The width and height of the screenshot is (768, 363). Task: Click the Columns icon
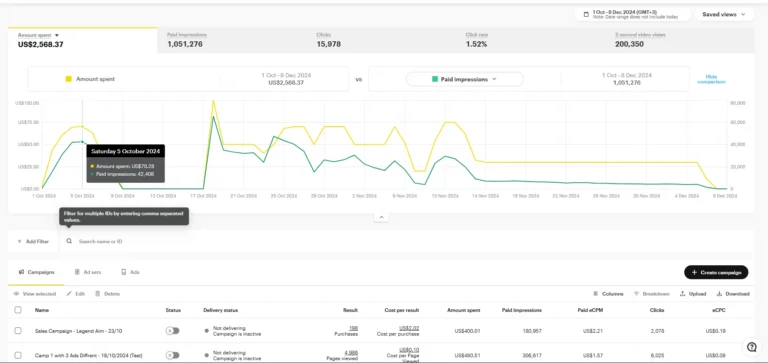(x=596, y=294)
